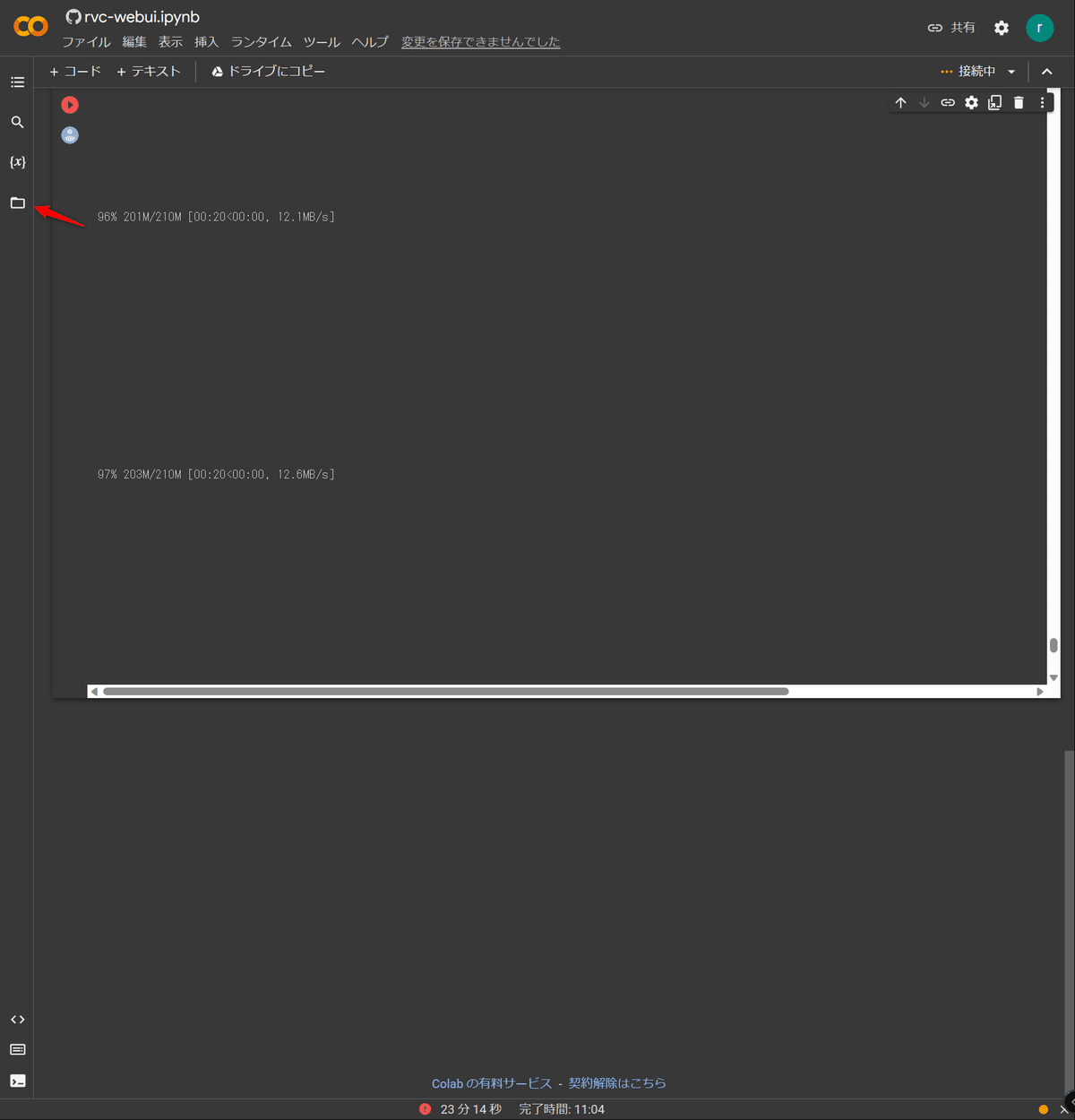Run the cell with the play button
1075x1120 pixels.
[70, 105]
